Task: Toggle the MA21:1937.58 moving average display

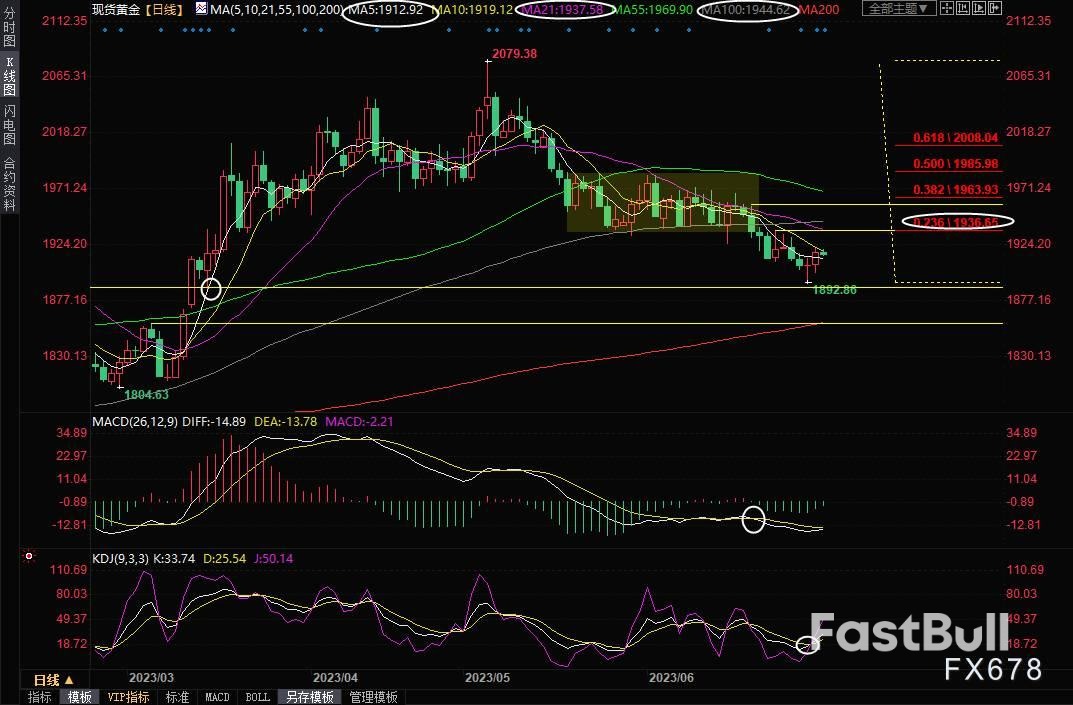Action: 565,9
